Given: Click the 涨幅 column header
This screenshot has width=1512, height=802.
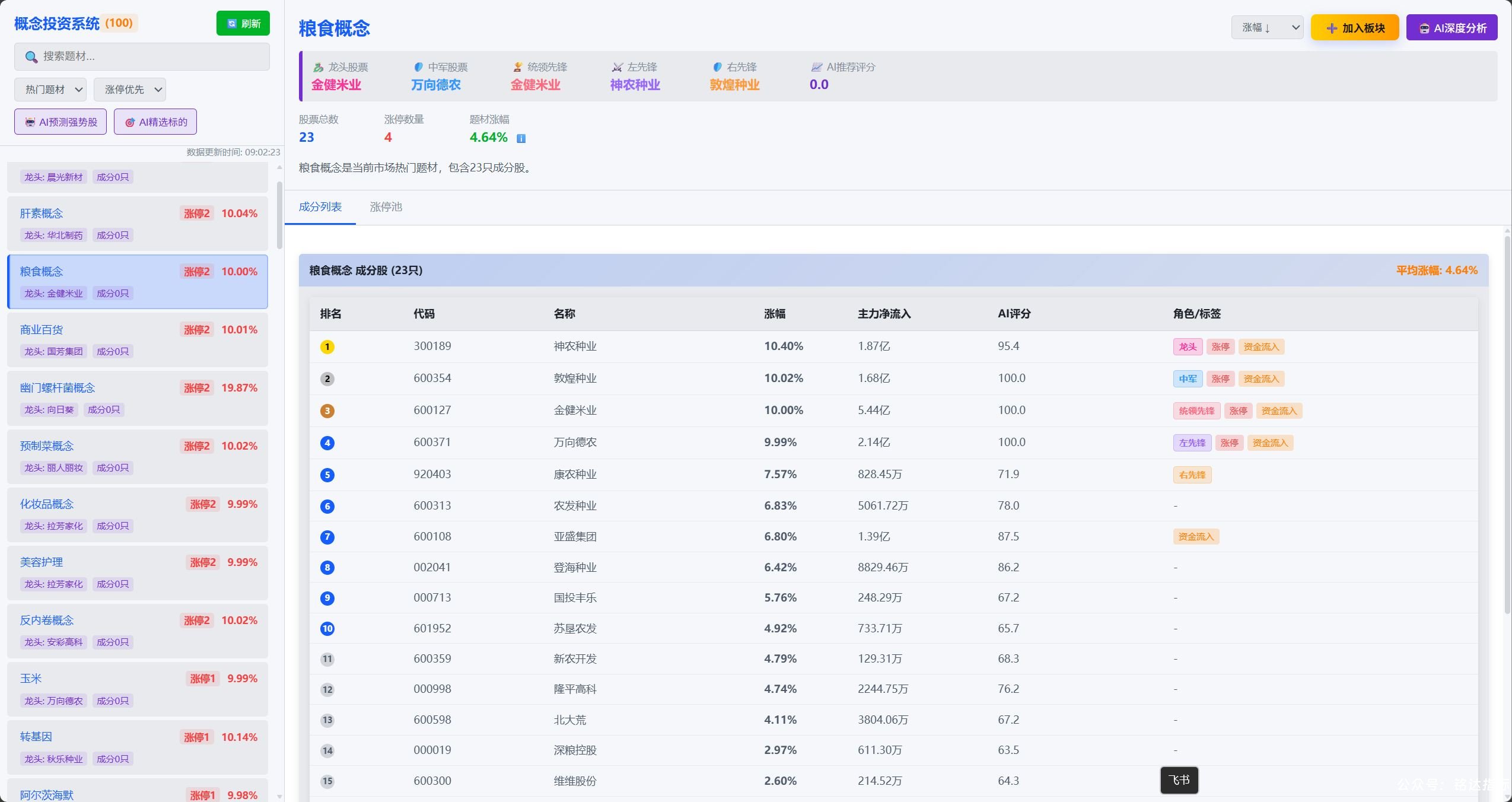Looking at the screenshot, I should pyautogui.click(x=775, y=314).
